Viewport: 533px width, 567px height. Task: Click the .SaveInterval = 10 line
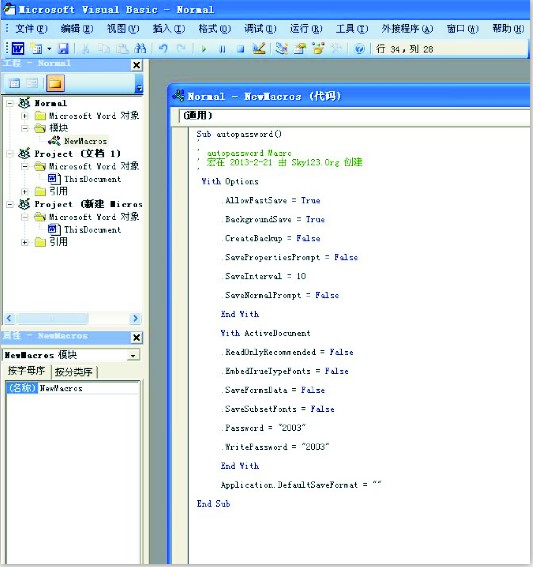point(264,276)
